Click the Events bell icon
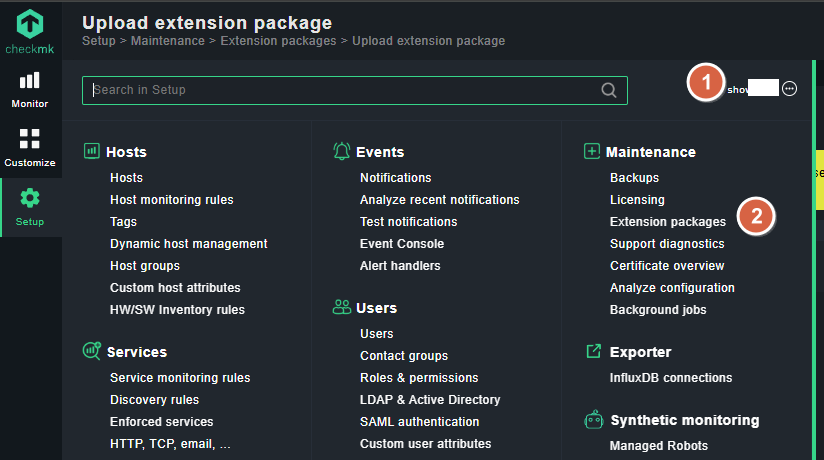 coord(341,152)
